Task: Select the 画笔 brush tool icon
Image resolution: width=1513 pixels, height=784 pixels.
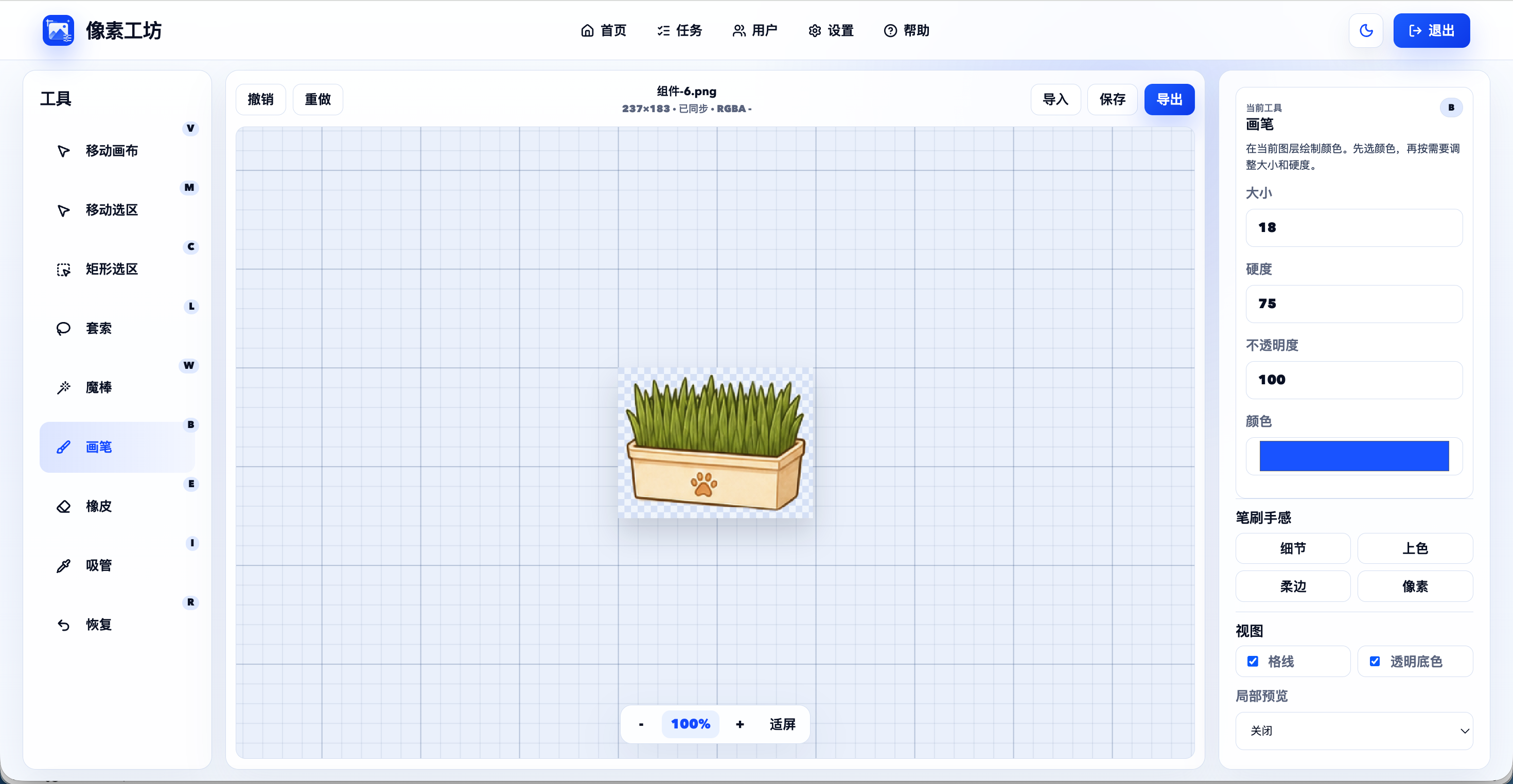Action: 63,447
